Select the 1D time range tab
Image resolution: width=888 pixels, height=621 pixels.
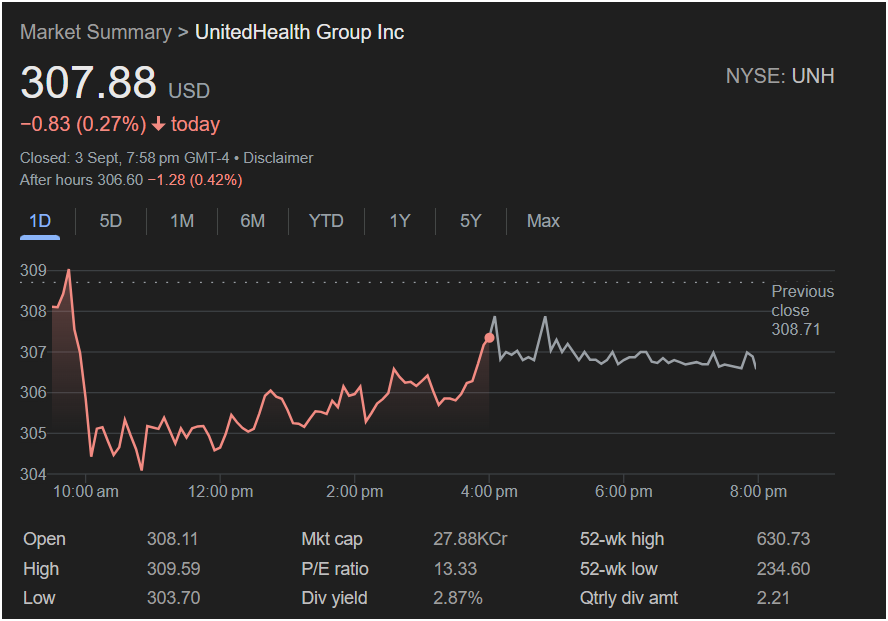40,221
